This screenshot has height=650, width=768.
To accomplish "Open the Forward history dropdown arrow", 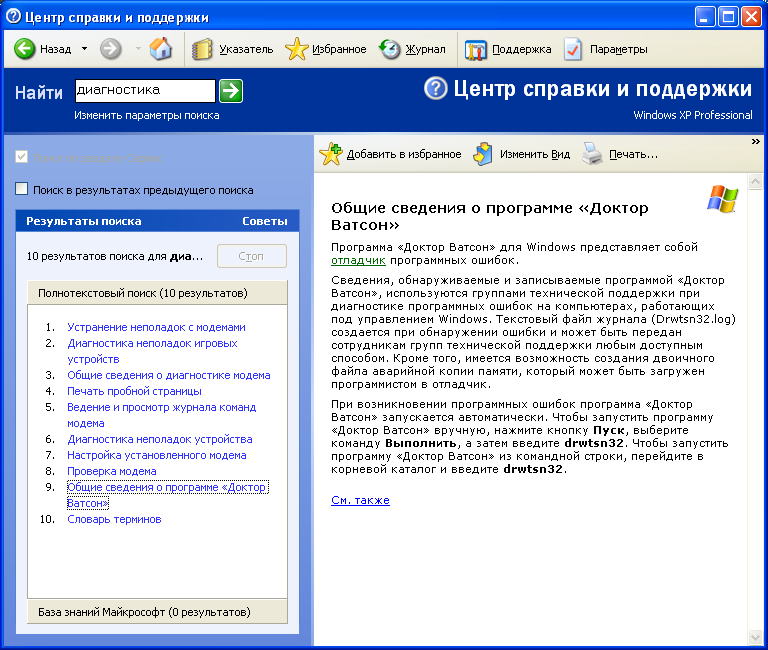I will (x=138, y=49).
